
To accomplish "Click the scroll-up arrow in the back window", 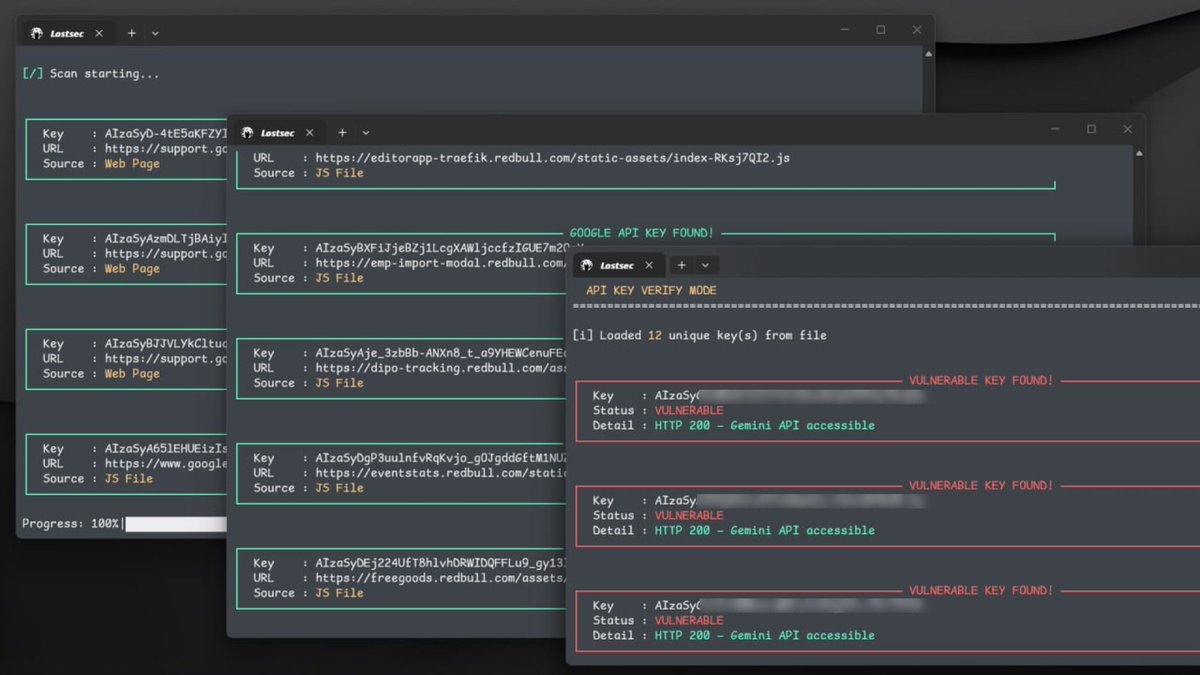I will pos(929,54).
